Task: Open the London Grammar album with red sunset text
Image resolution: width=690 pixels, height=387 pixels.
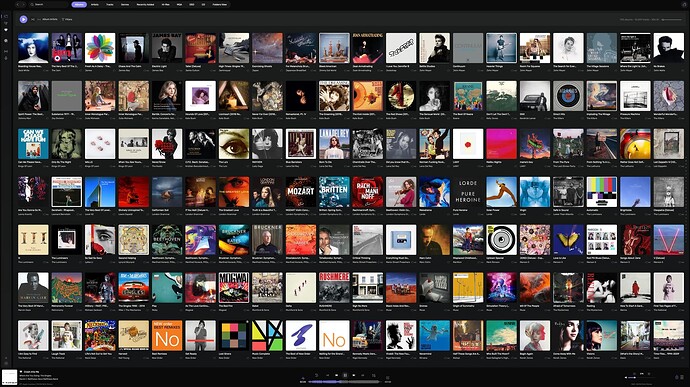Action: [234, 192]
